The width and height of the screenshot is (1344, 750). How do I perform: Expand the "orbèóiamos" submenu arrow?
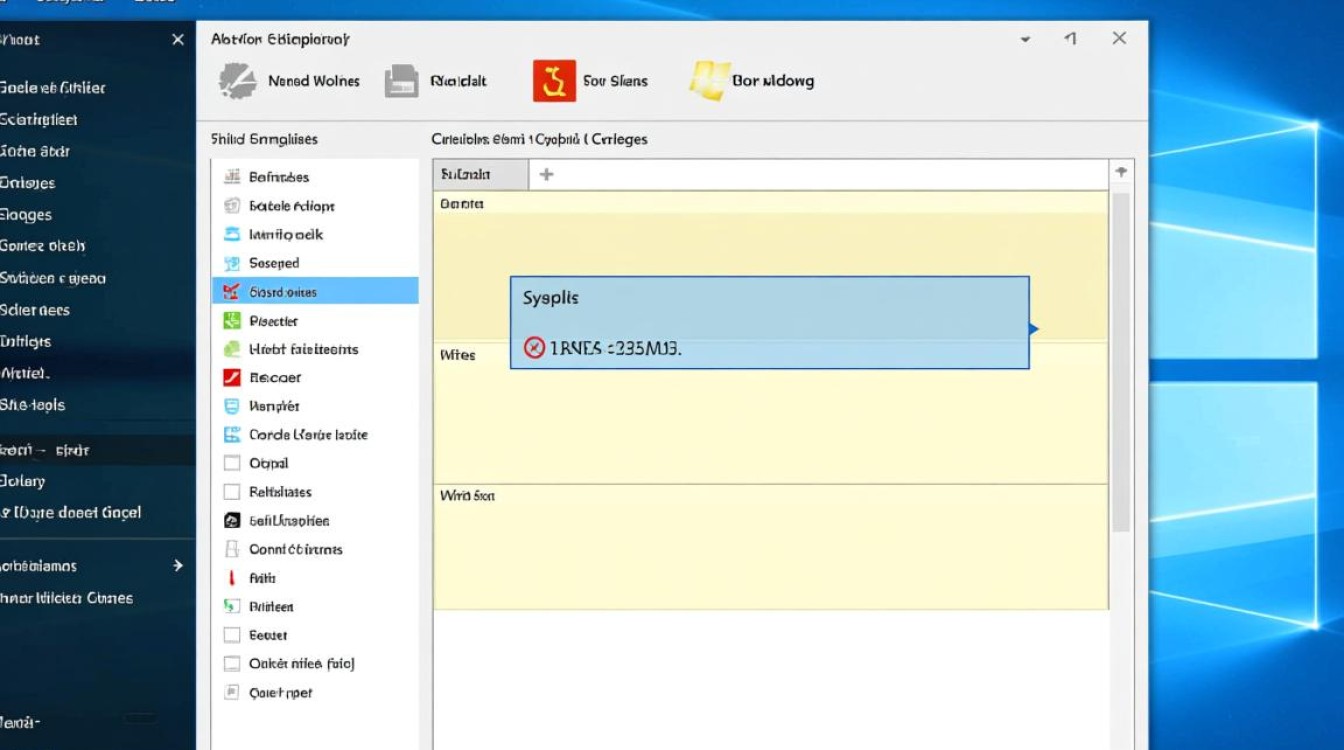(178, 566)
